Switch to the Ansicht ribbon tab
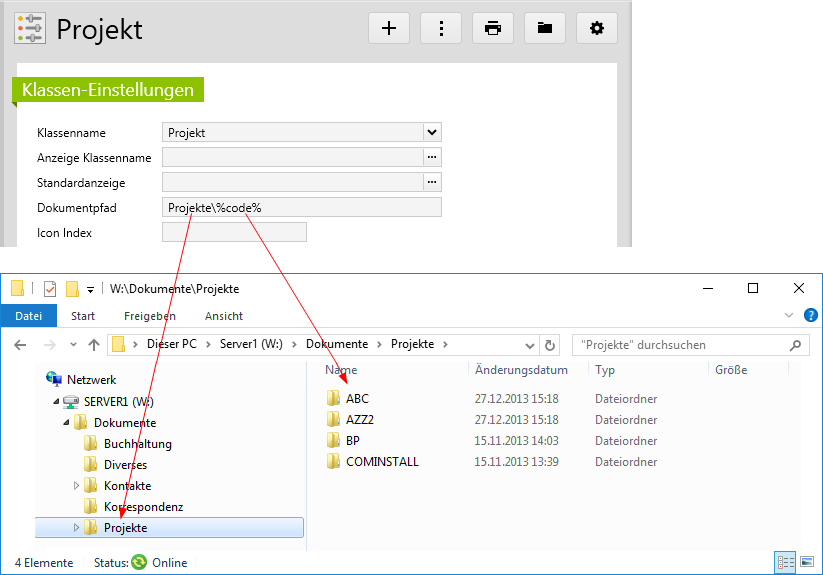The width and height of the screenshot is (823, 575). [x=224, y=316]
